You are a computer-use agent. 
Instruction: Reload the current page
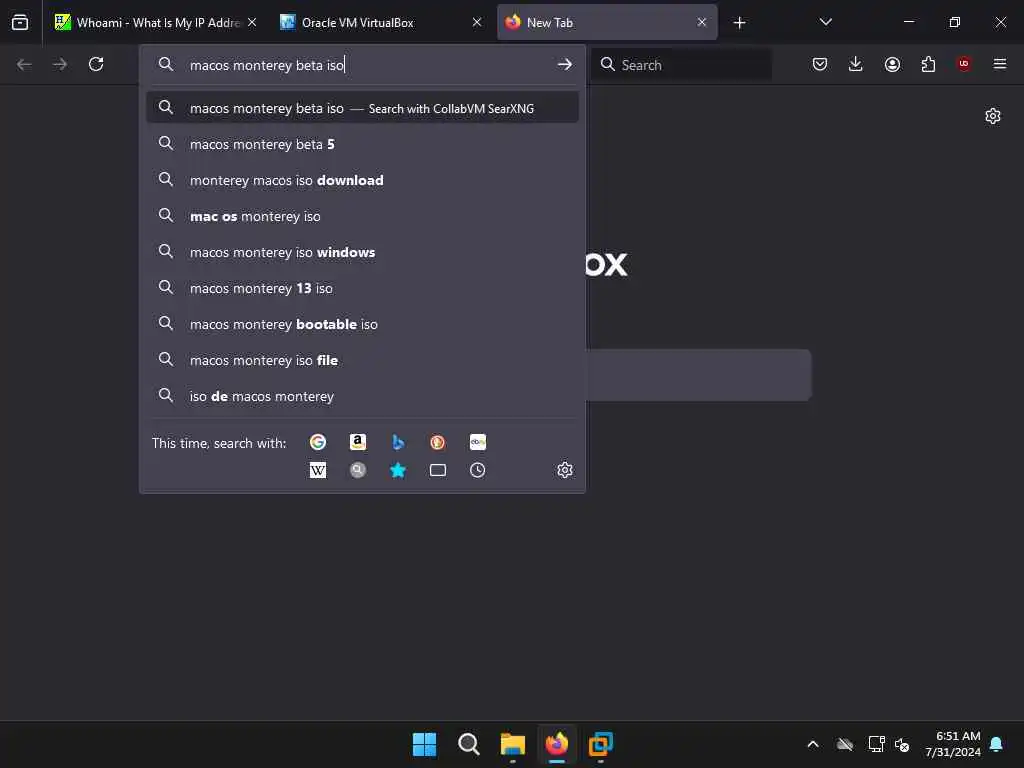[x=96, y=64]
